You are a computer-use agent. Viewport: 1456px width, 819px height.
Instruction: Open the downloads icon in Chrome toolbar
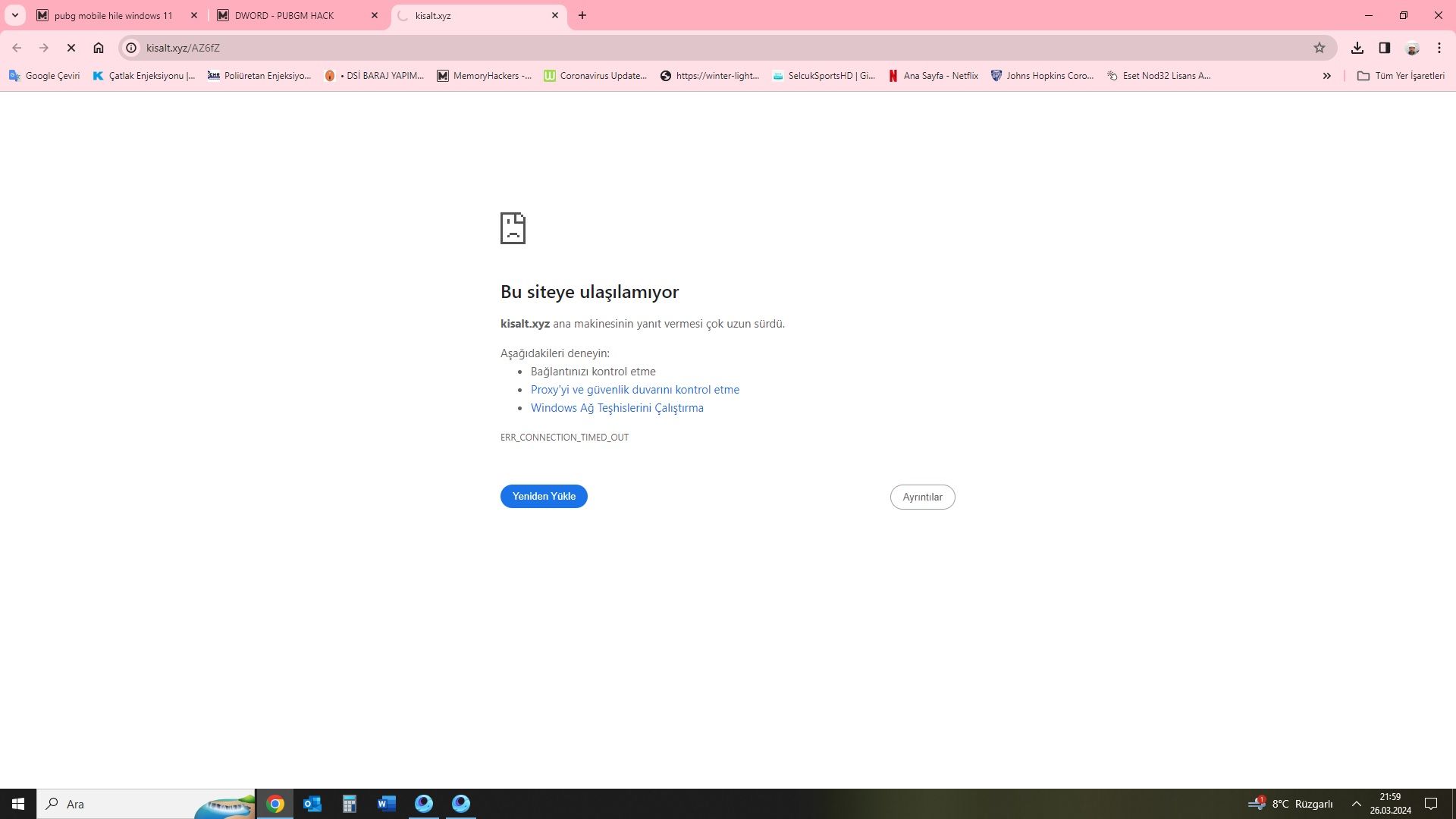[x=1357, y=48]
